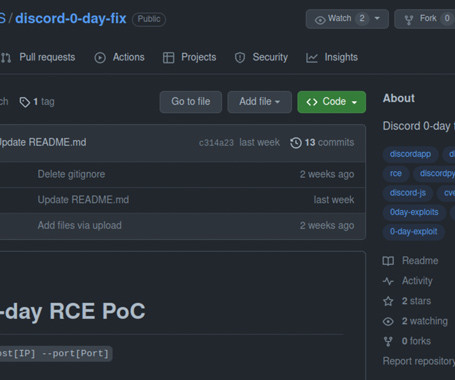Click '2 weeks ago' on Delete gitignore row
Screen dimensions: 455x380
point(327,174)
